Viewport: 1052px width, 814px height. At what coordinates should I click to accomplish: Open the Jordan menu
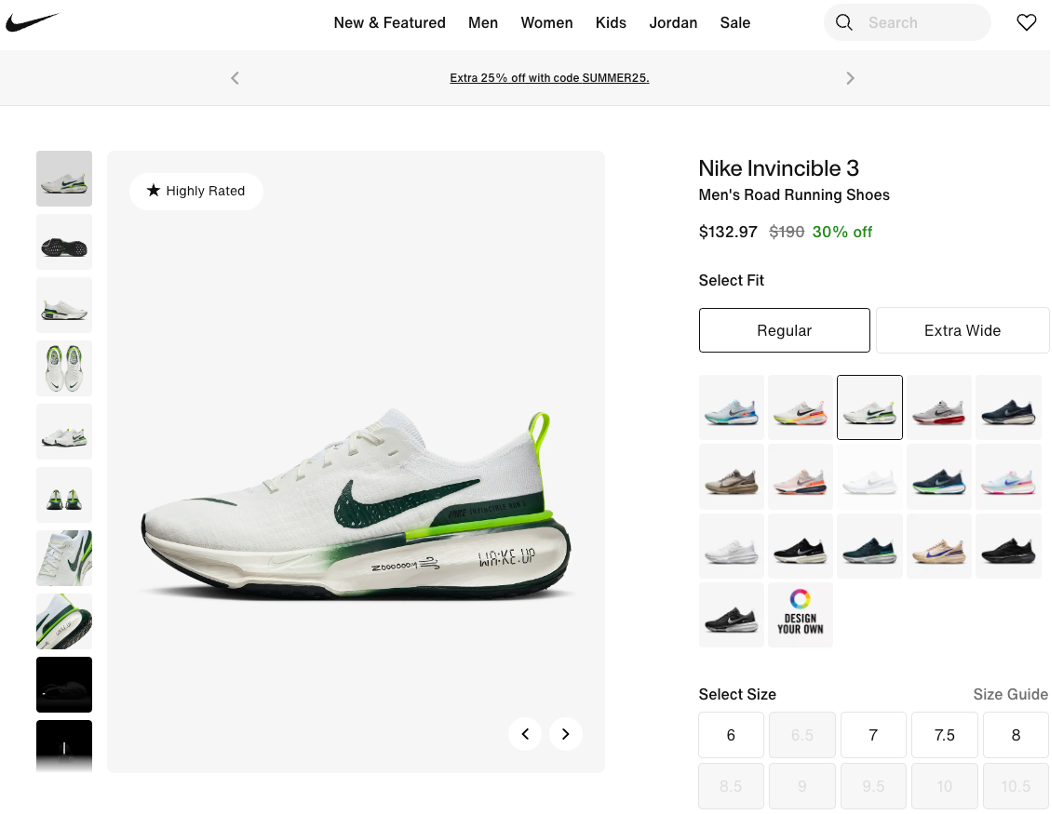(x=673, y=23)
